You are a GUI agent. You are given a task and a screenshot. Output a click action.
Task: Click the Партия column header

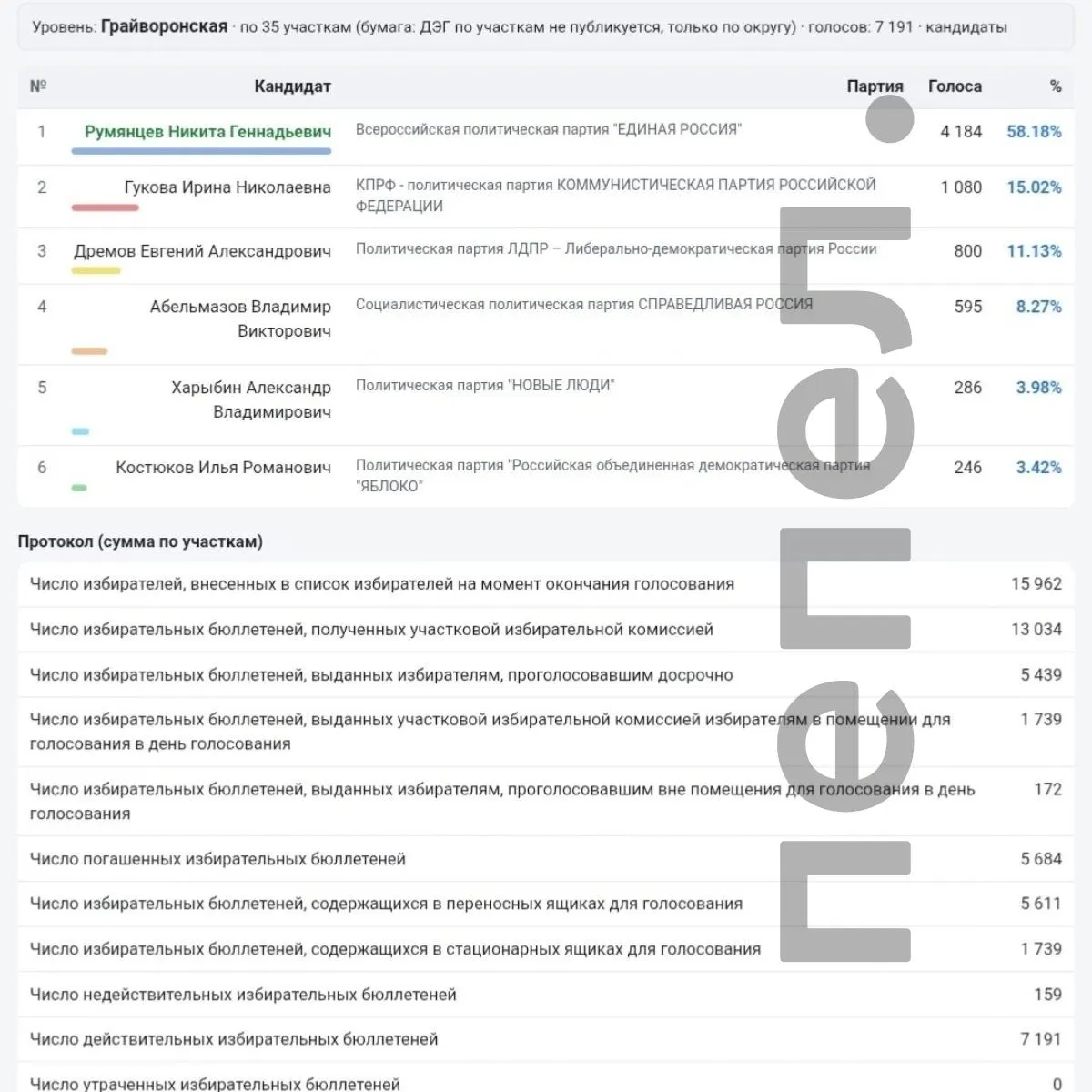875,86
